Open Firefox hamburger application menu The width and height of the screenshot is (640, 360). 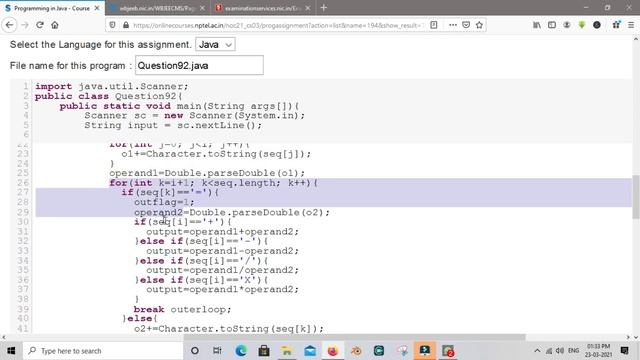[x=631, y=25]
